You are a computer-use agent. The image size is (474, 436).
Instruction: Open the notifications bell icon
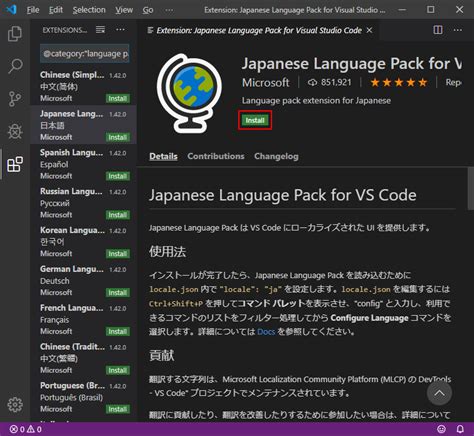460,429
